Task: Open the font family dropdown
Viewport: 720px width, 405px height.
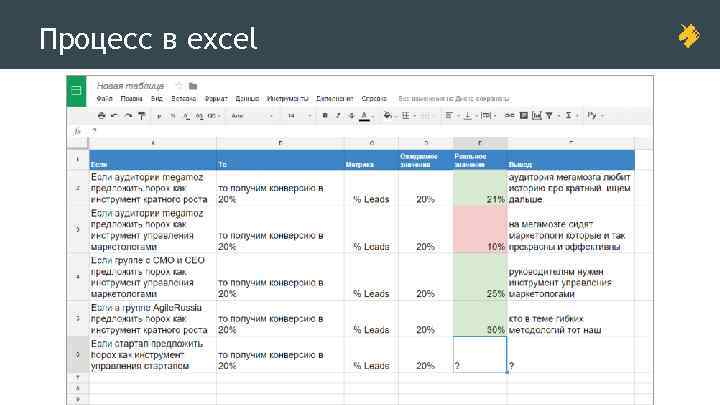Action: (252, 116)
